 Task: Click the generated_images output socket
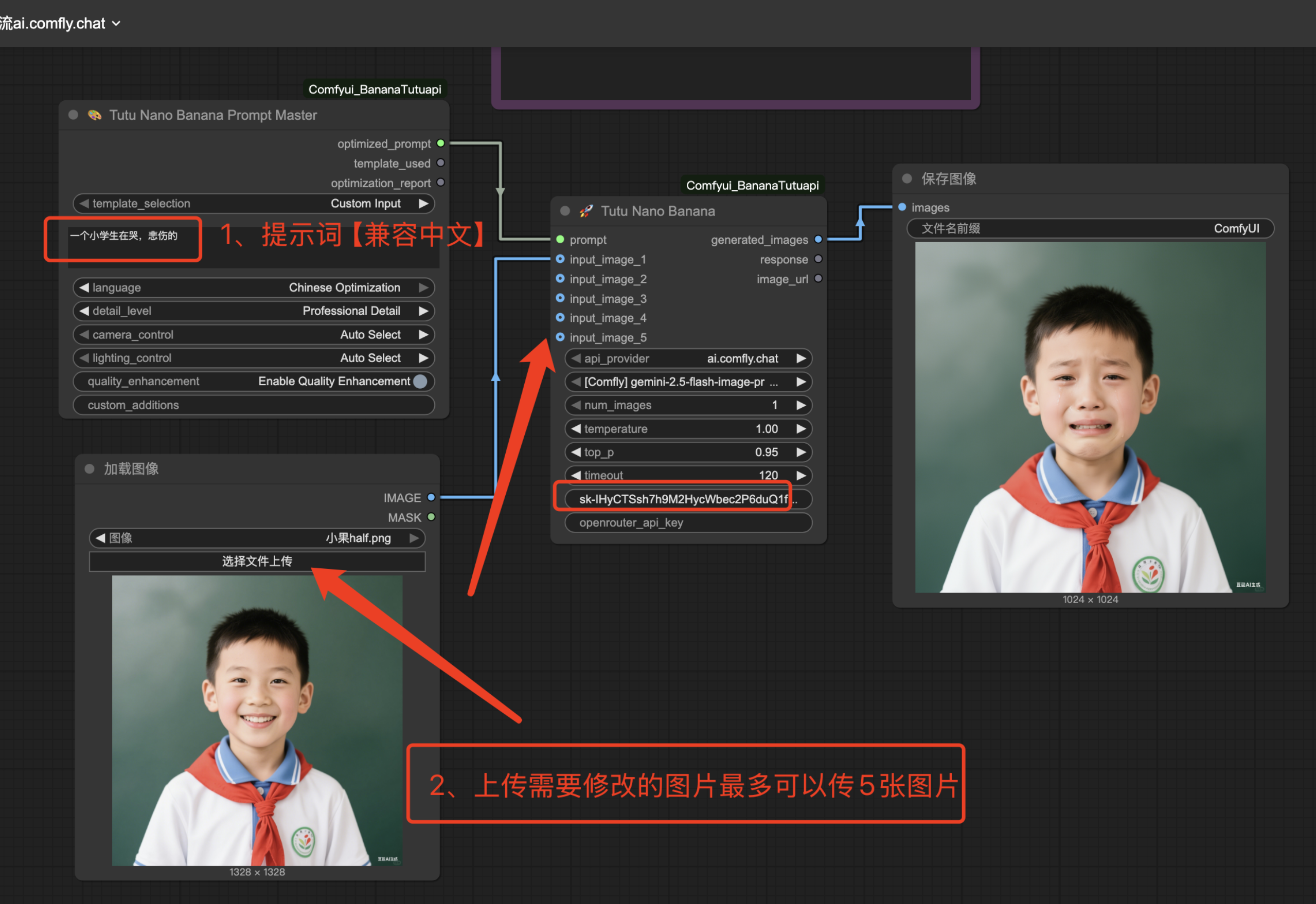[817, 240]
